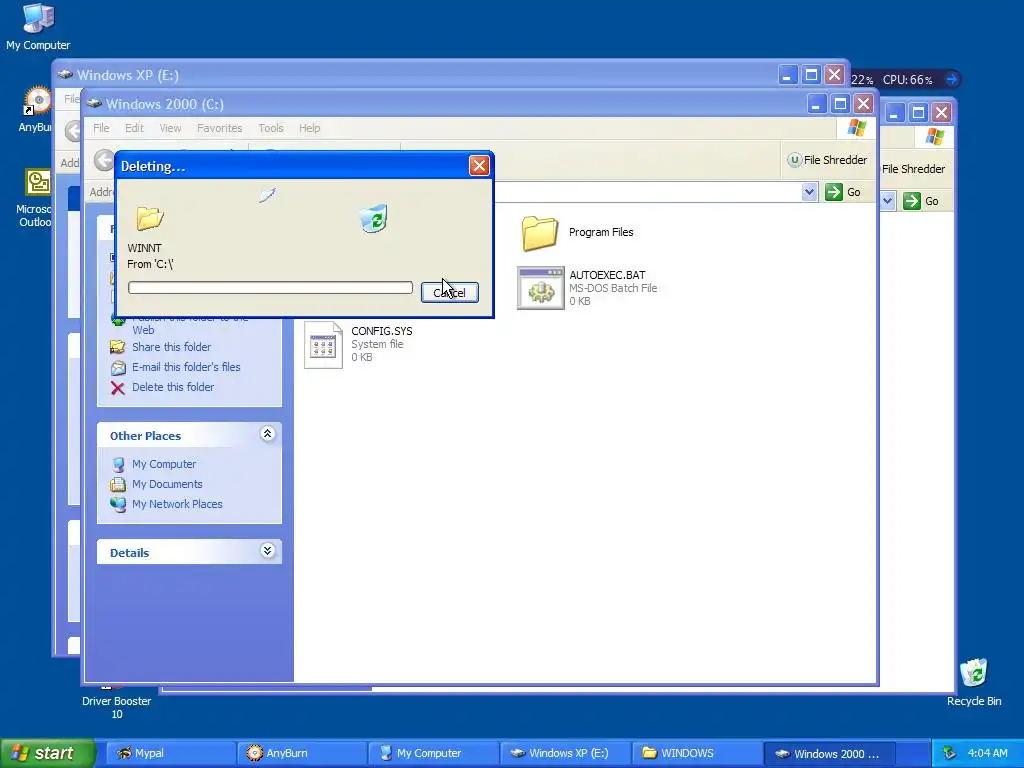Click File Shredder in rightmost background window
Image resolution: width=1024 pixels, height=768 pixels.
click(x=913, y=169)
